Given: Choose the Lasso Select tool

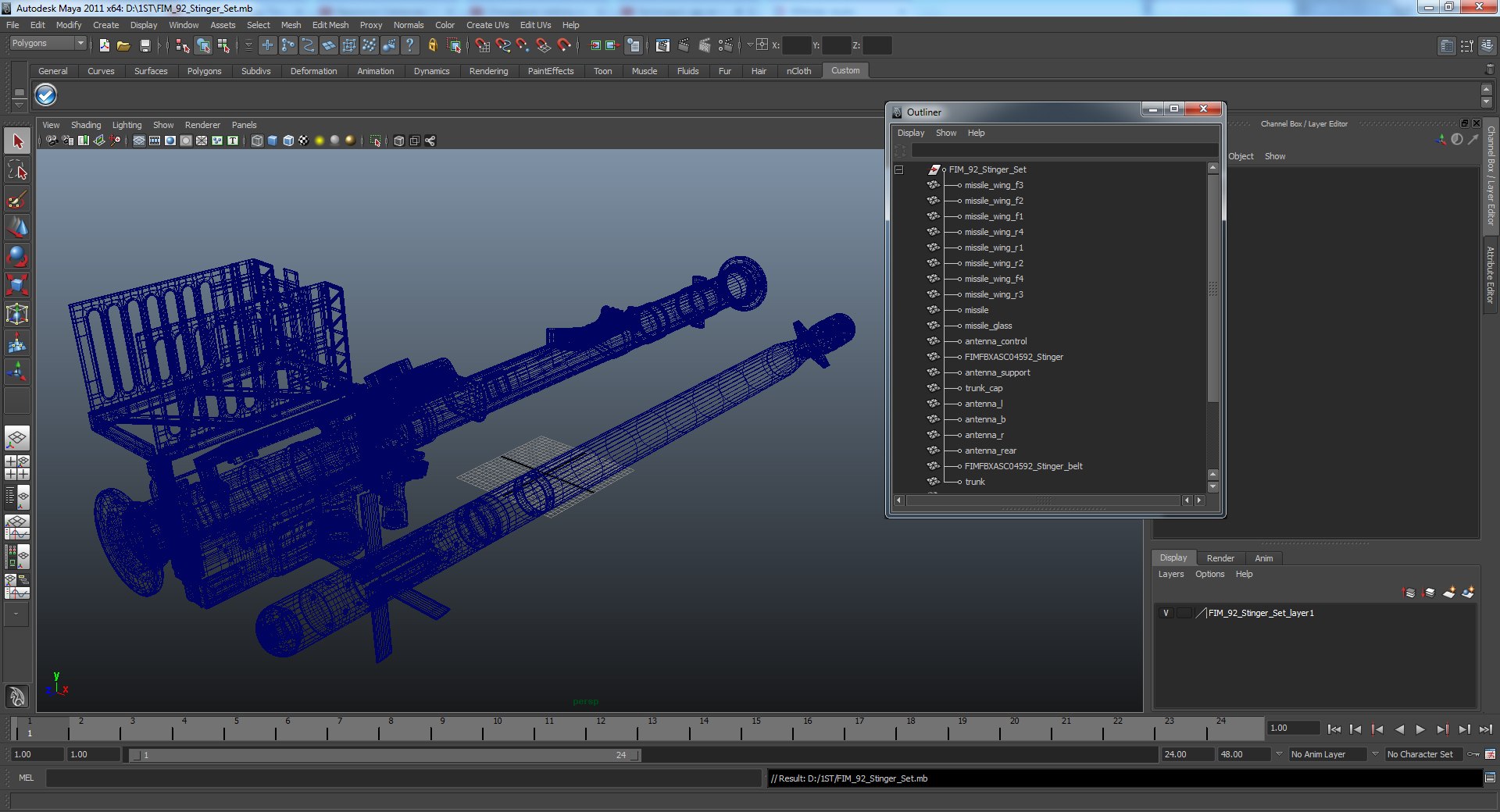Looking at the screenshot, I should pyautogui.click(x=17, y=170).
